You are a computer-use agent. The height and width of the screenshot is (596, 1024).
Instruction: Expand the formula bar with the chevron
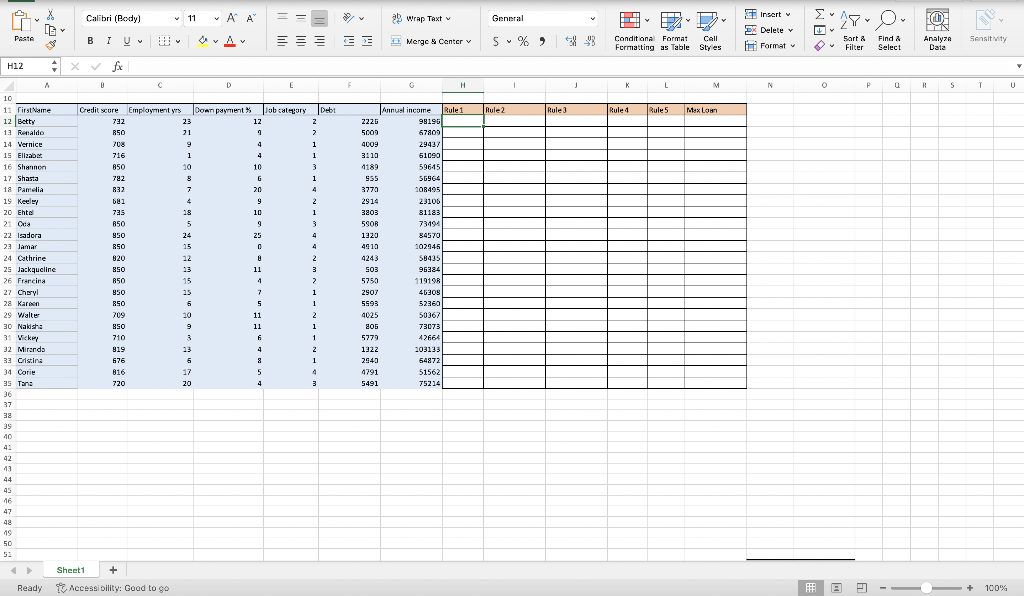pos(1019,66)
